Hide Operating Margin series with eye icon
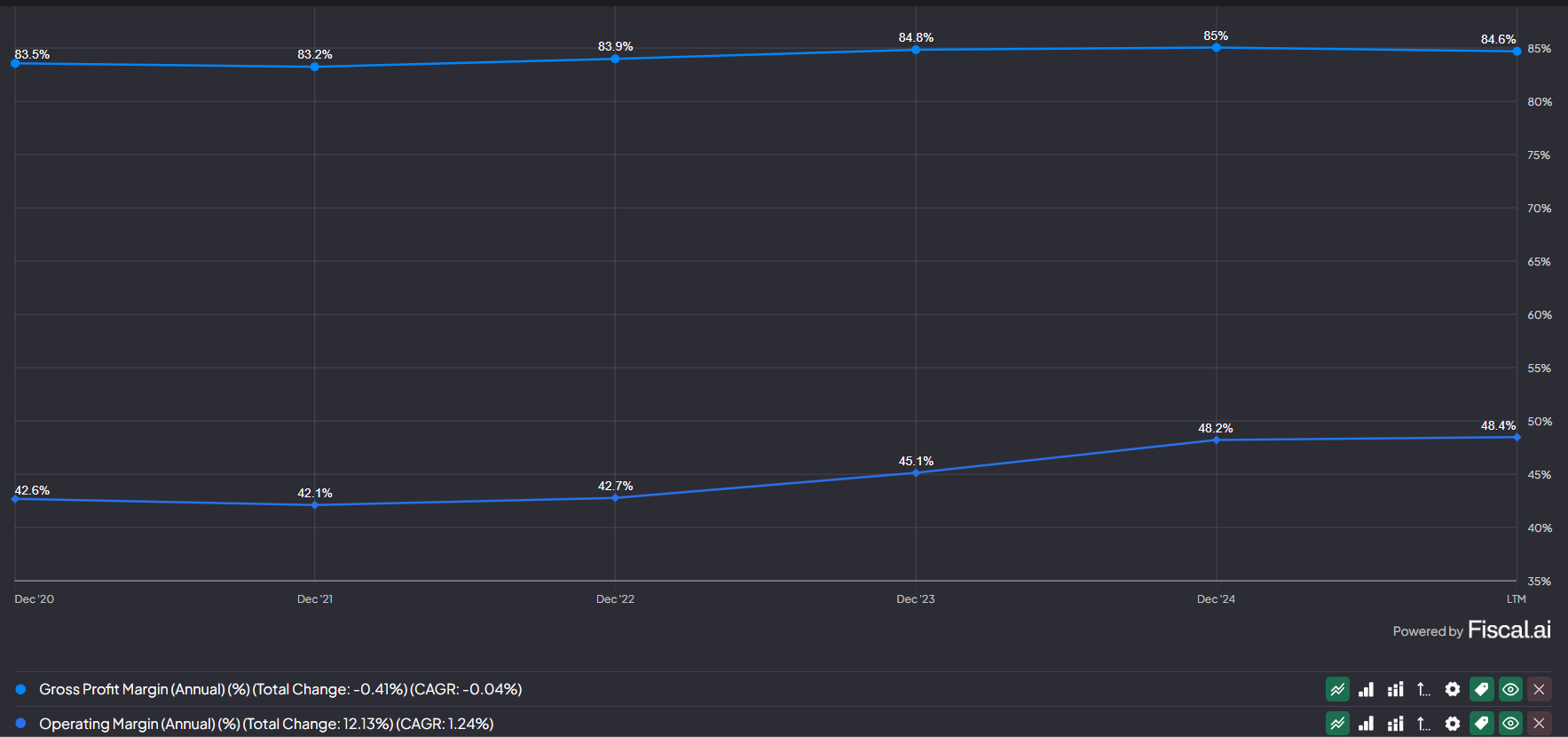The image size is (1568, 737). point(1510,724)
